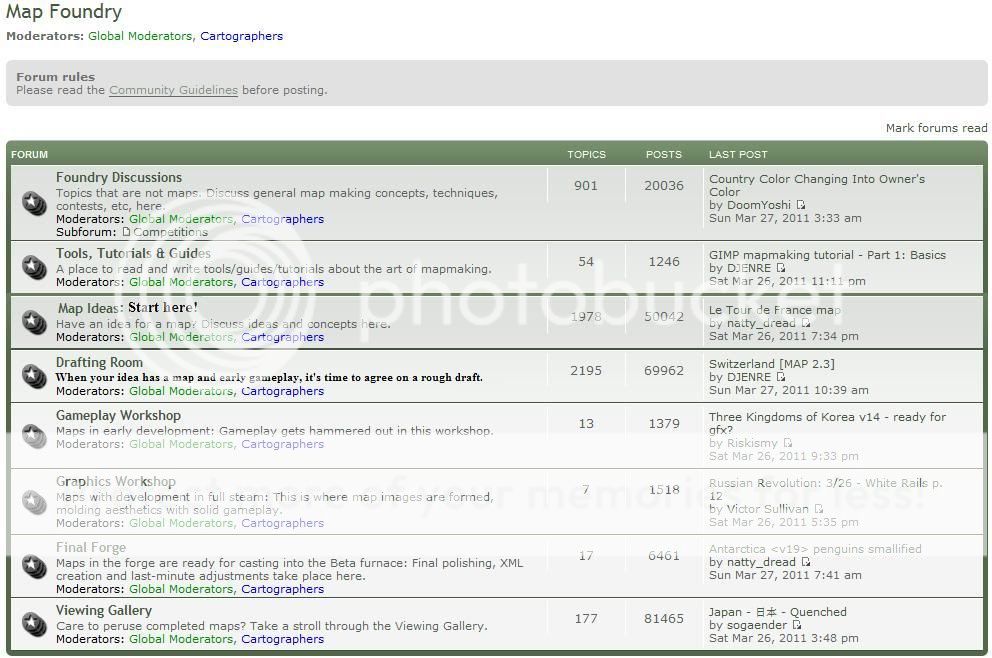Screen dimensions: 992x658
Task: Click the TOPICS column header
Action: pos(586,154)
